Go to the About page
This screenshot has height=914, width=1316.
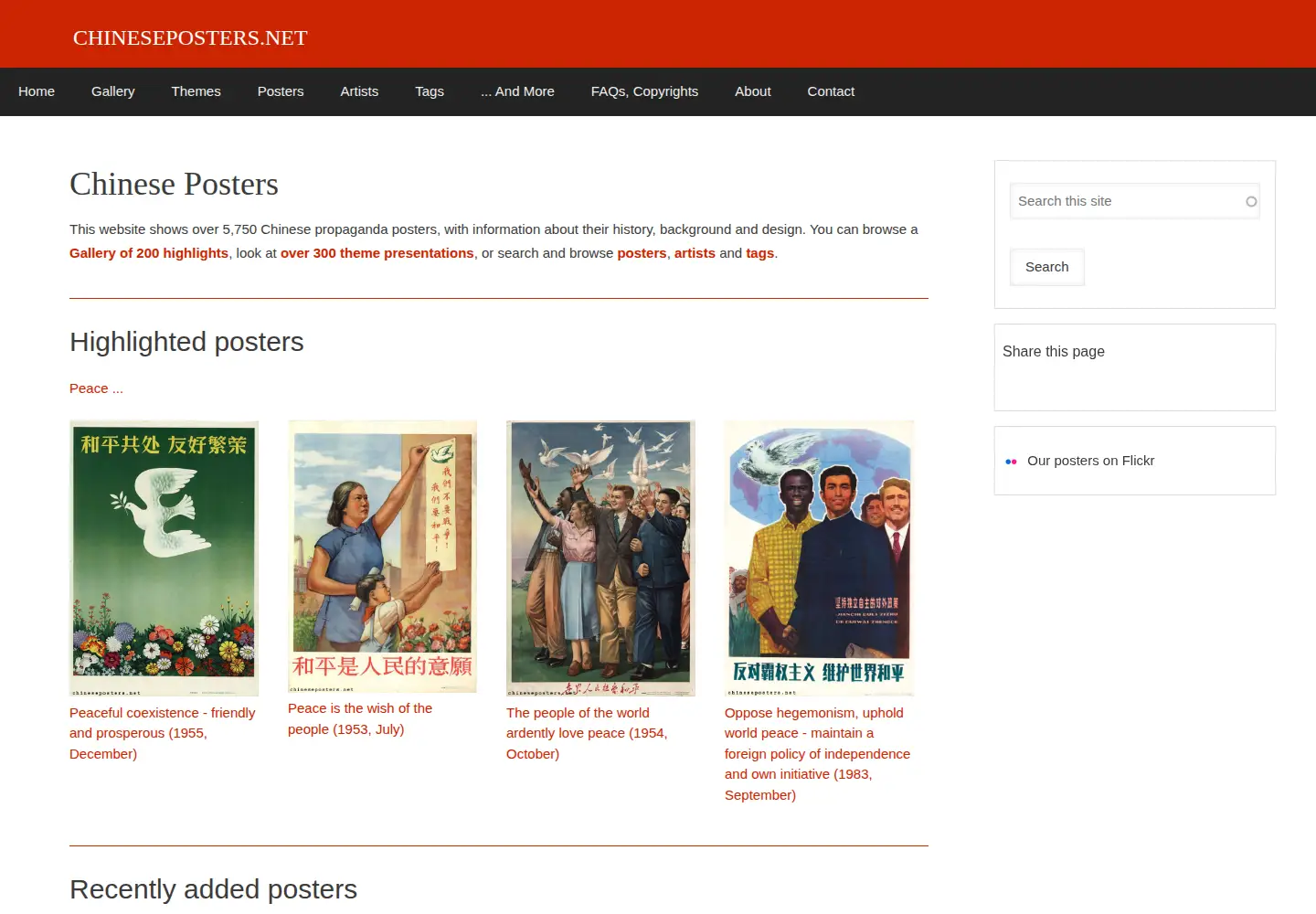click(x=753, y=91)
